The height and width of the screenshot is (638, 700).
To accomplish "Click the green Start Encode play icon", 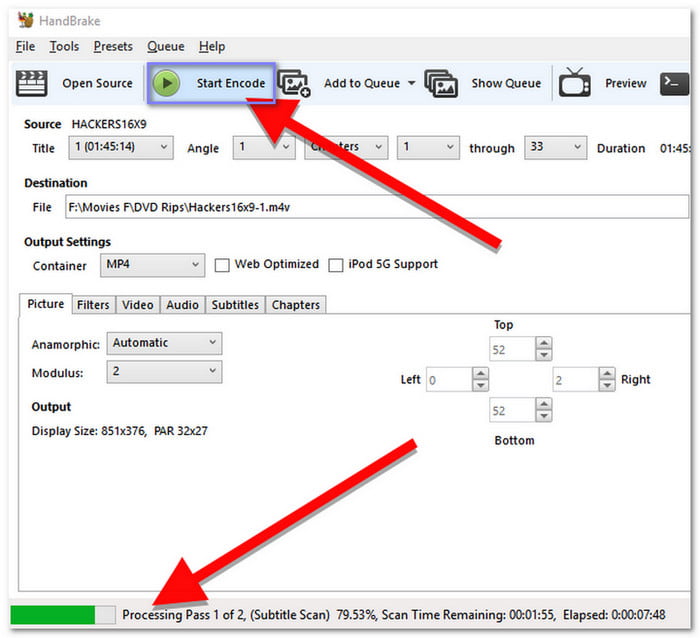I will [166, 83].
